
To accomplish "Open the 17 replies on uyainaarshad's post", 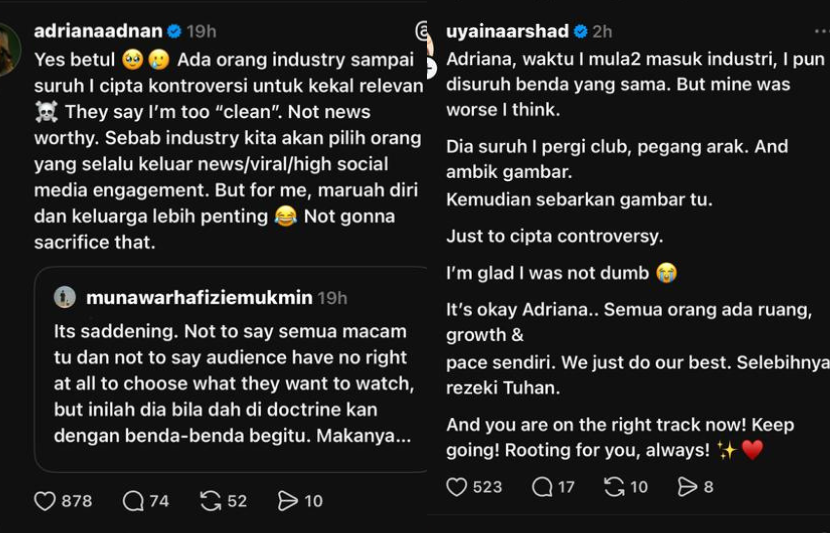I will (x=542, y=487).
